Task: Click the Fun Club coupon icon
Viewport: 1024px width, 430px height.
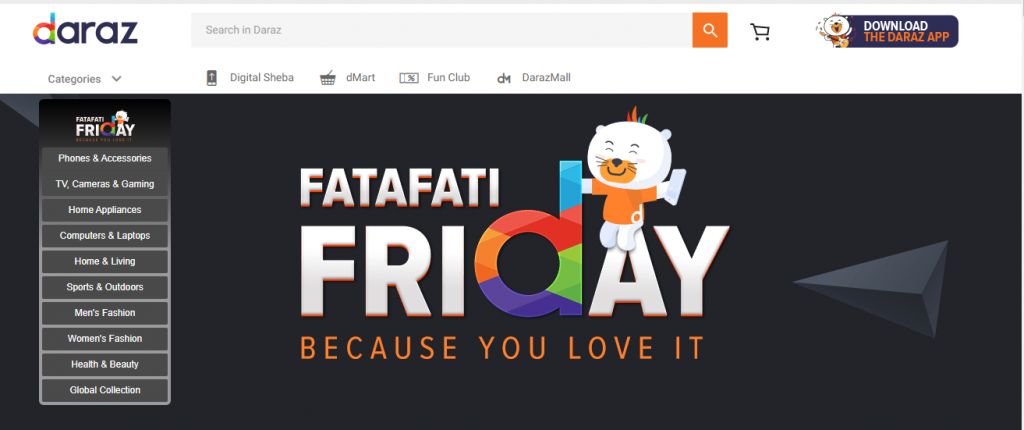Action: coord(409,78)
